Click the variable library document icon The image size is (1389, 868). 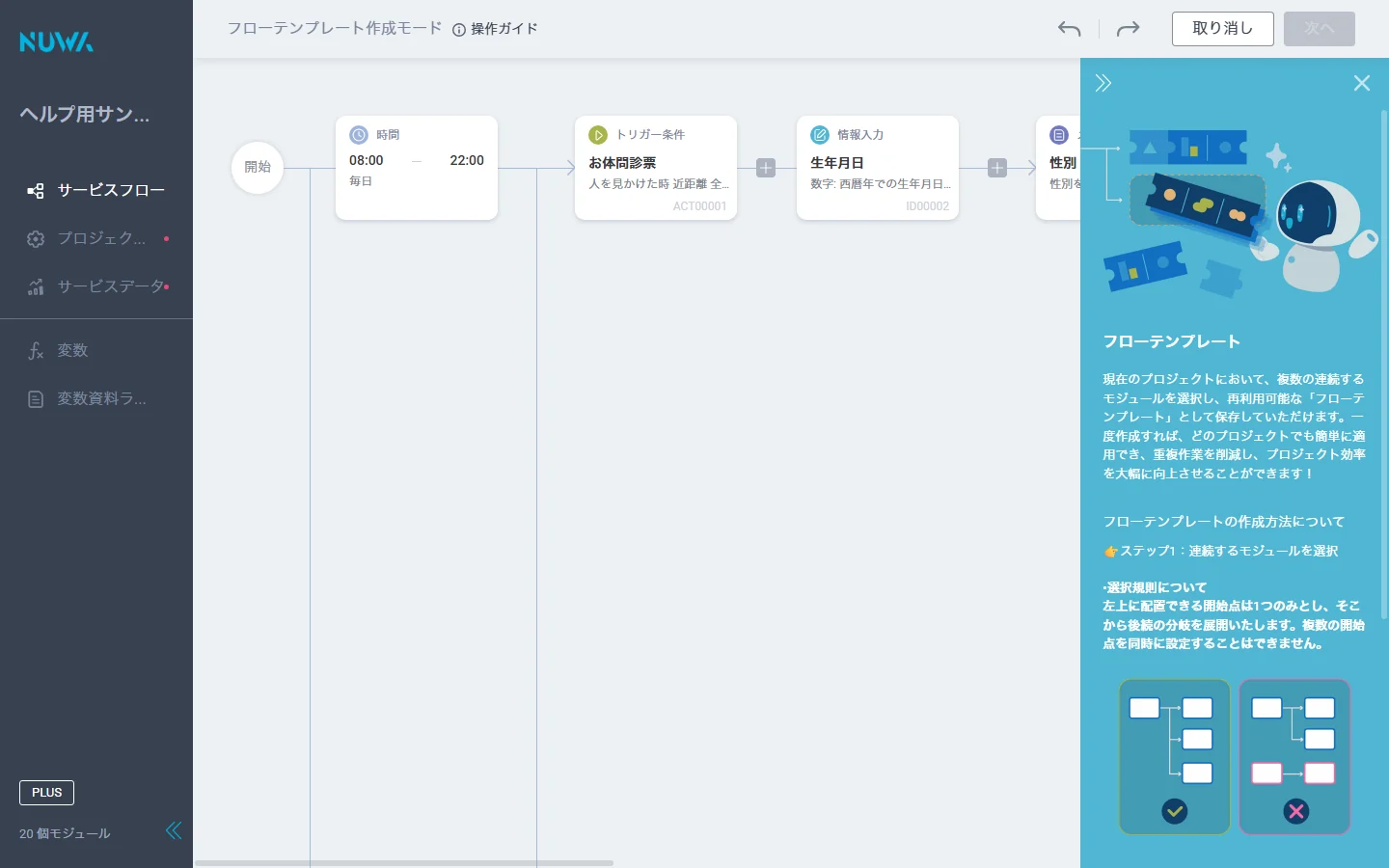coord(36,399)
